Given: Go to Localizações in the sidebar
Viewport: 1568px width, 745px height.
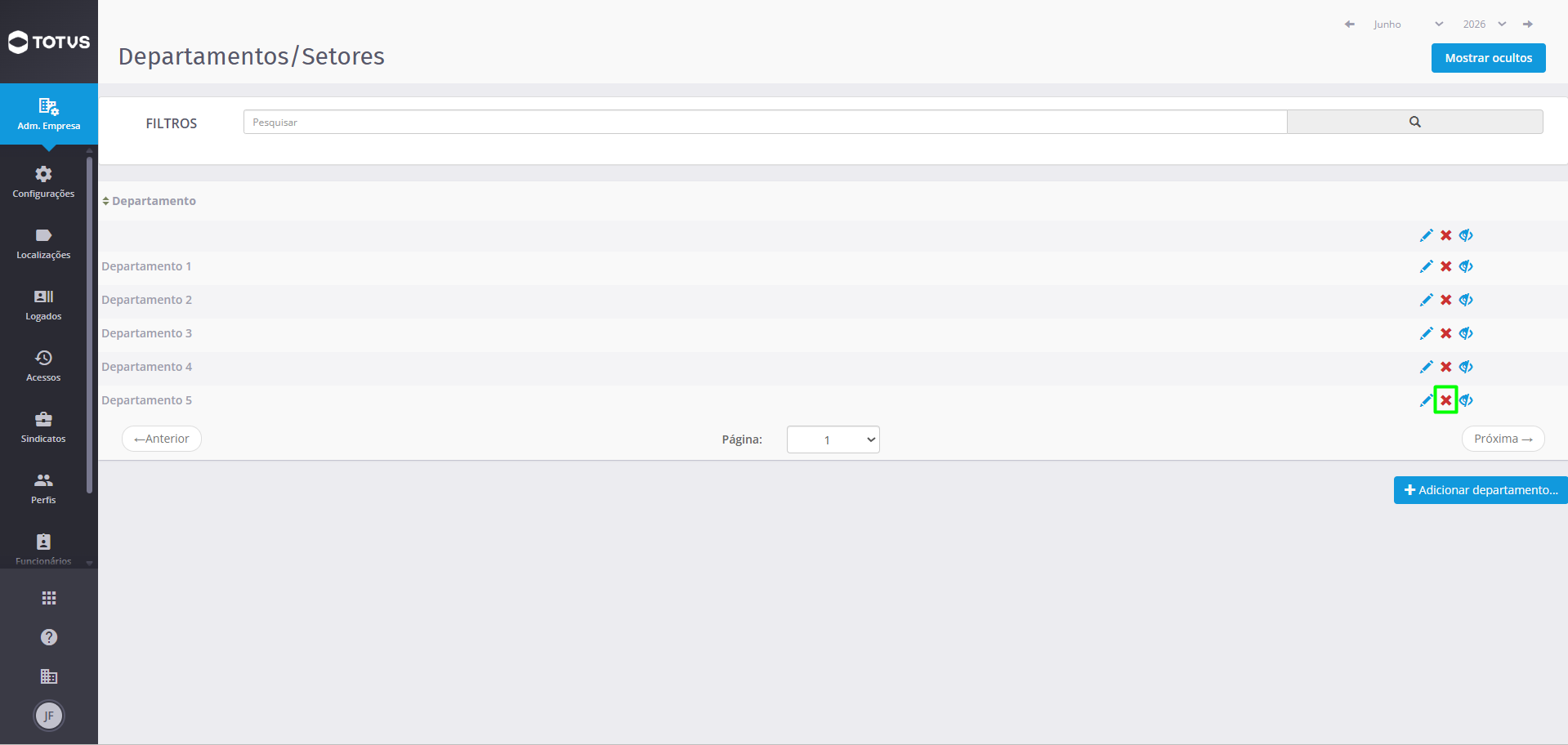Looking at the screenshot, I should coord(43,243).
